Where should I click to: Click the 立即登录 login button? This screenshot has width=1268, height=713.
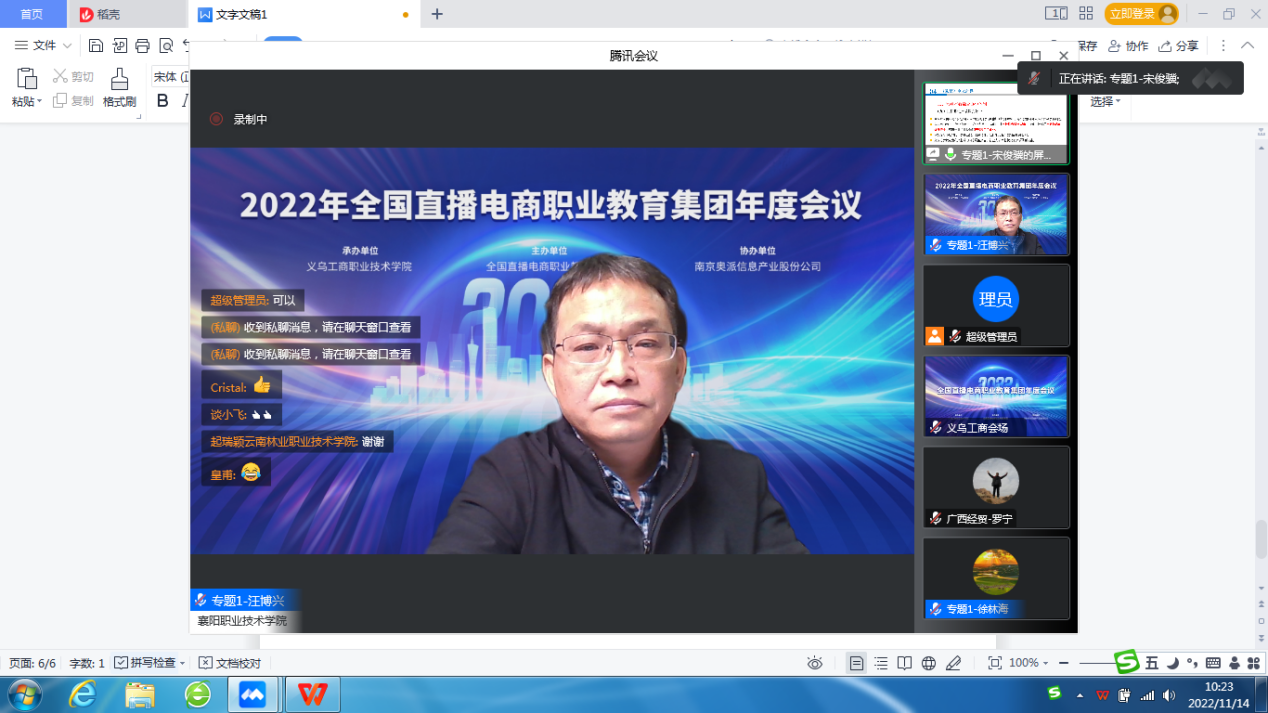(x=1140, y=14)
